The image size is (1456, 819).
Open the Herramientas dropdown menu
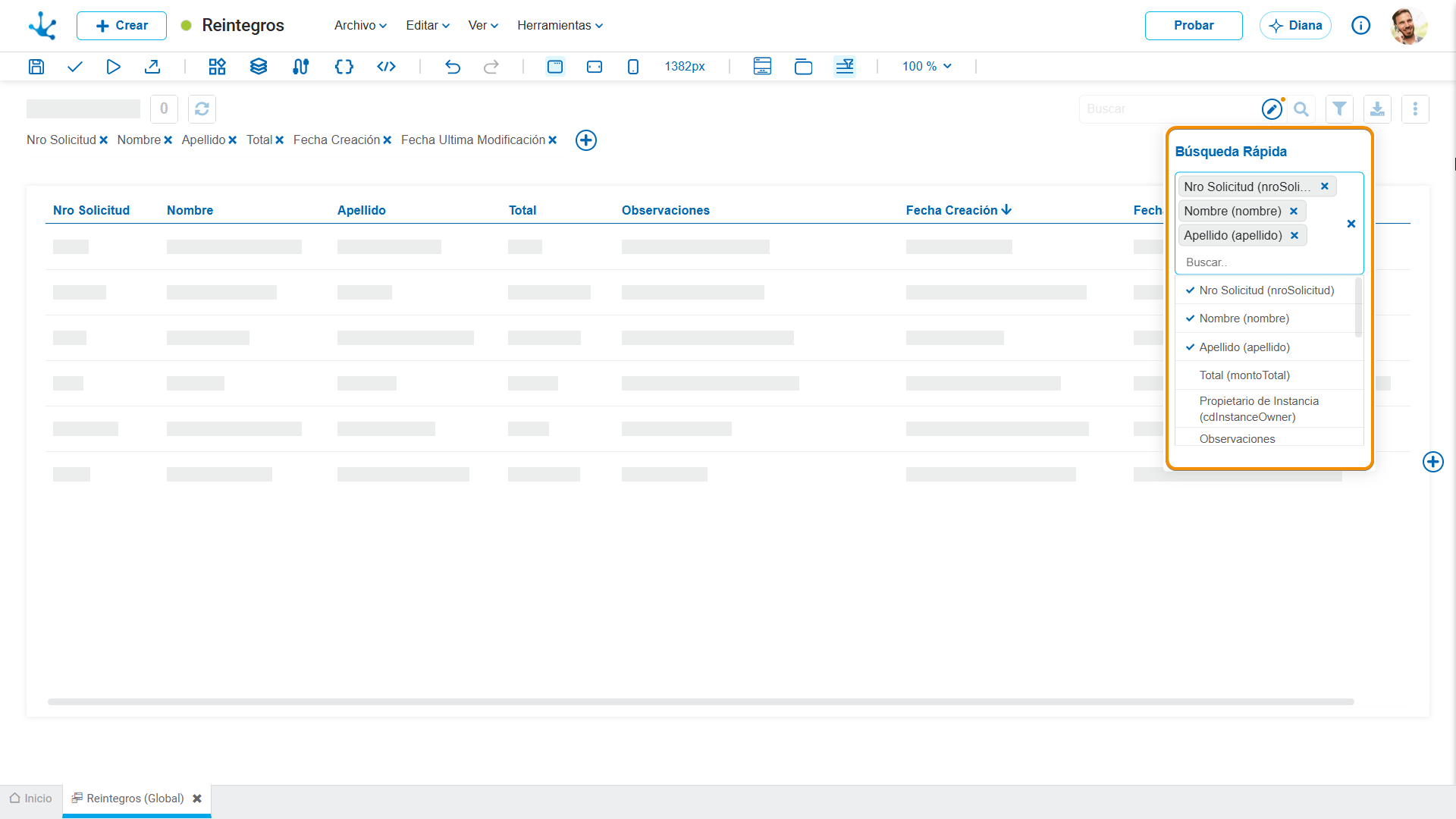[x=560, y=25]
